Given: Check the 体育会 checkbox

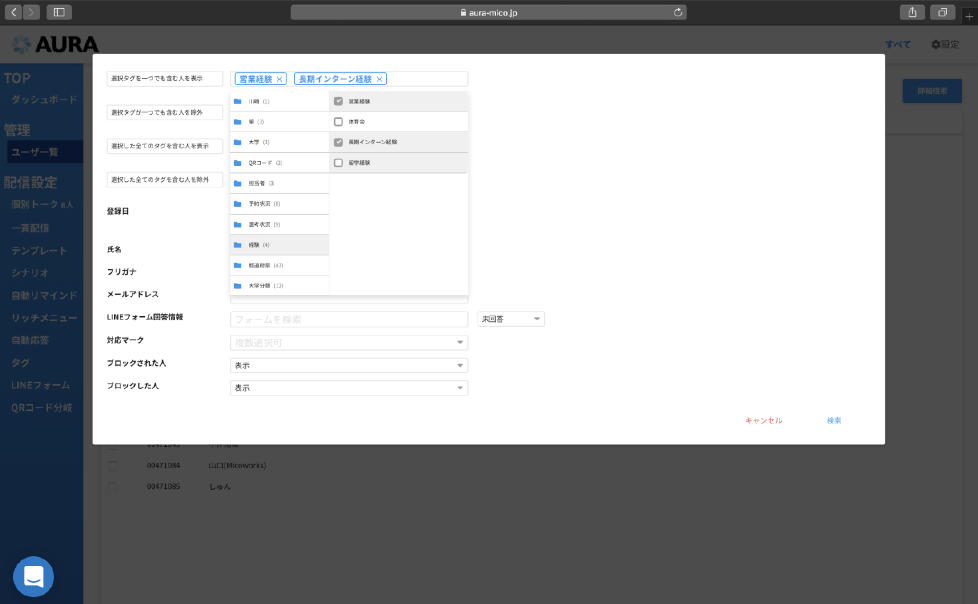Looking at the screenshot, I should point(338,122).
